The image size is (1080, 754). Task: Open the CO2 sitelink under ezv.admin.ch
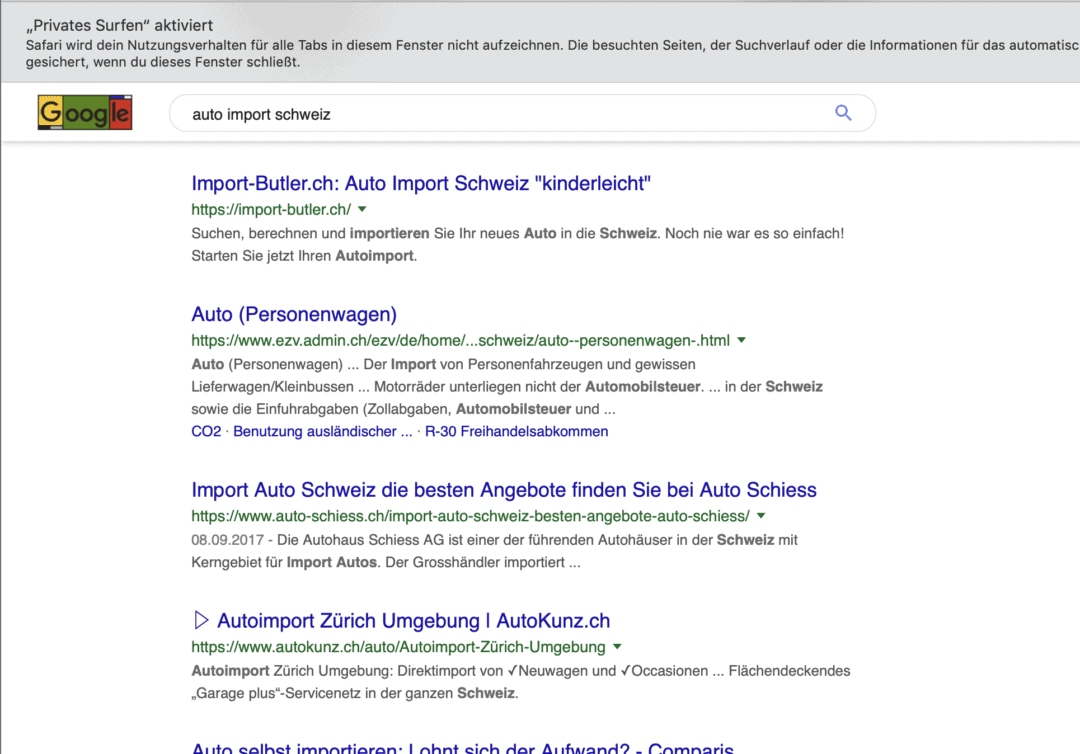pyautogui.click(x=205, y=431)
